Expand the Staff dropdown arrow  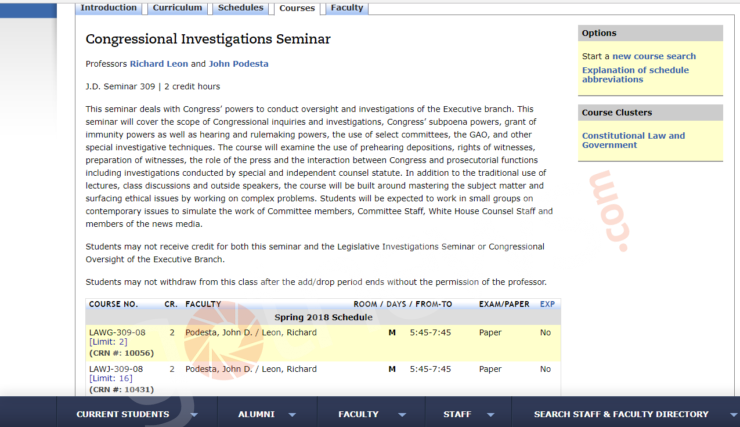pos(490,415)
